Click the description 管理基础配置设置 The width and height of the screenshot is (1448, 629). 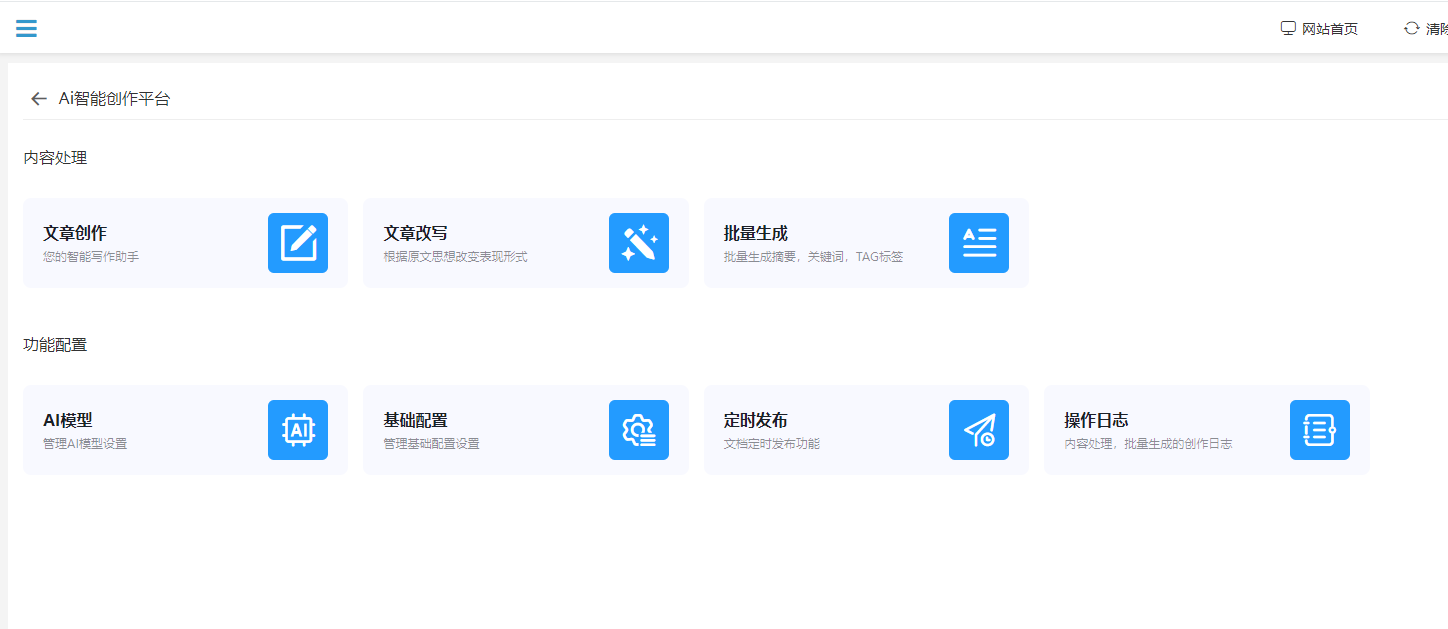coord(432,444)
